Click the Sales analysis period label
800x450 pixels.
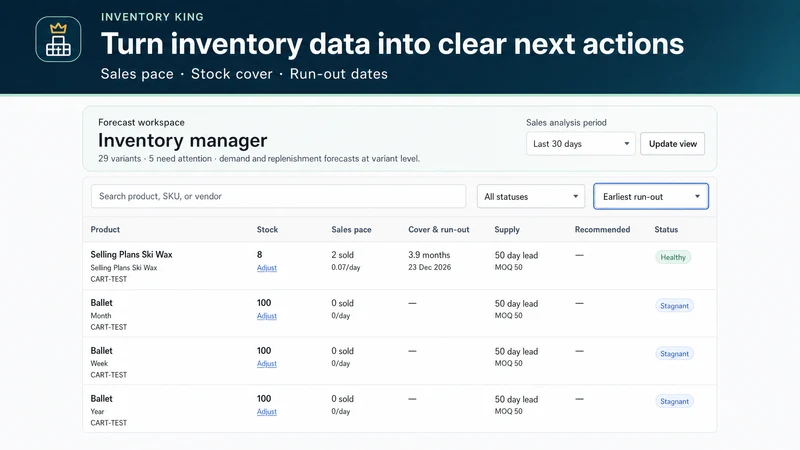566,122
